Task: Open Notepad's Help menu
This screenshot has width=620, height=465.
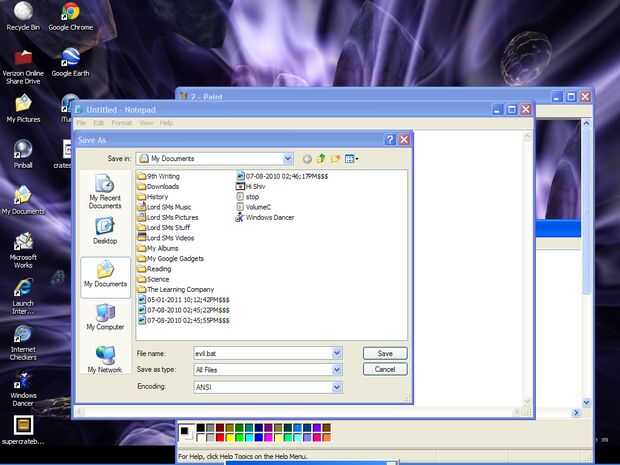Action: click(166, 123)
